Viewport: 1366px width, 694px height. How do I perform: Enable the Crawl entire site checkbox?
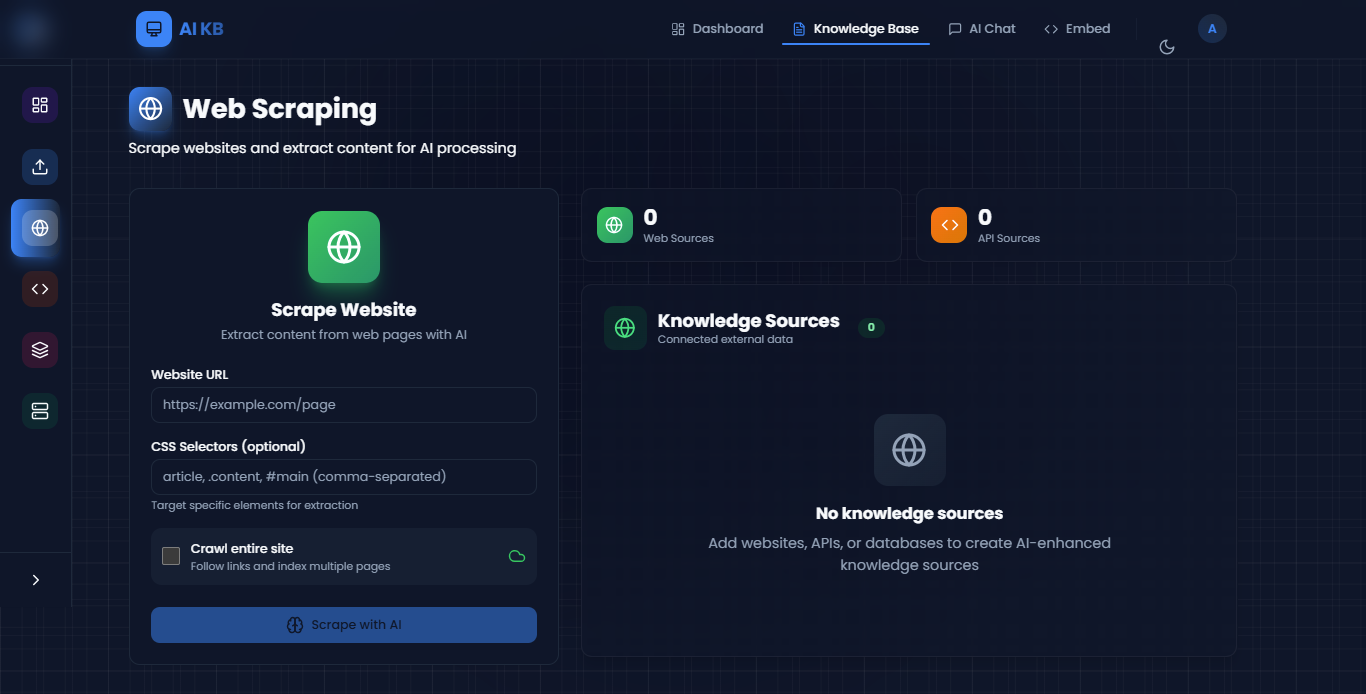pos(171,556)
